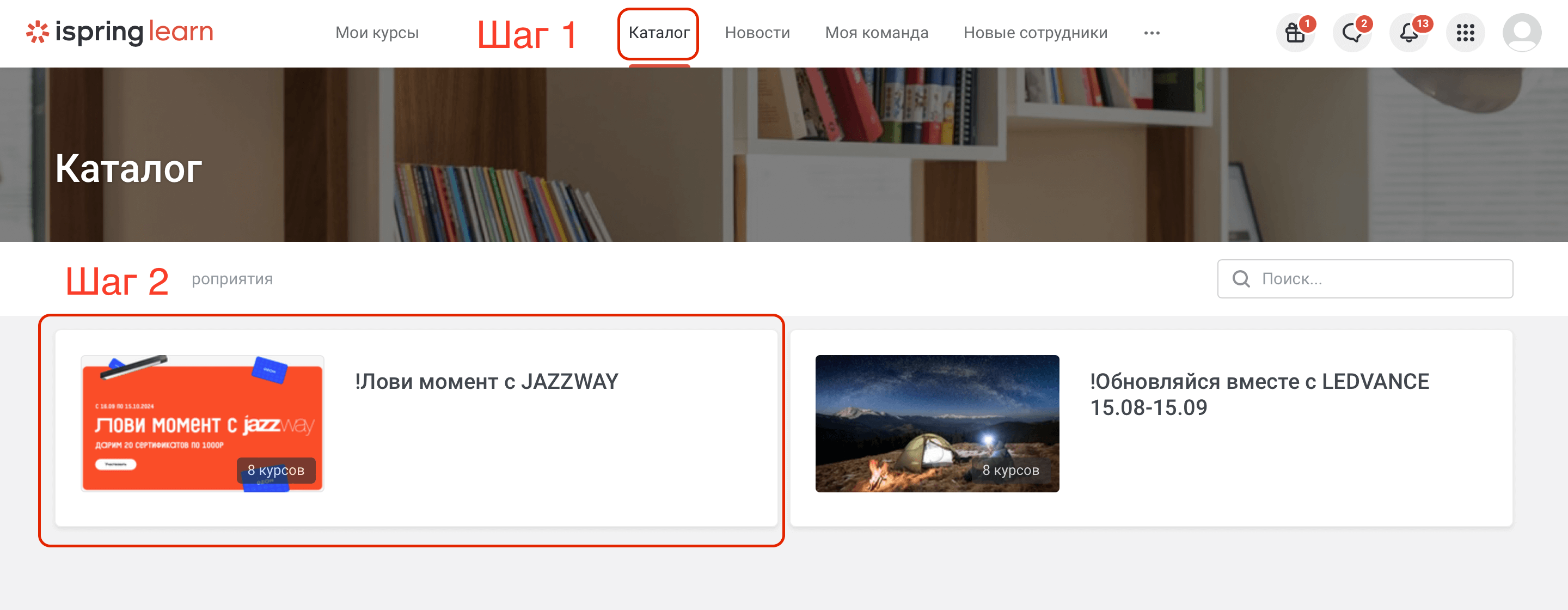Open the Новости tab

(757, 33)
